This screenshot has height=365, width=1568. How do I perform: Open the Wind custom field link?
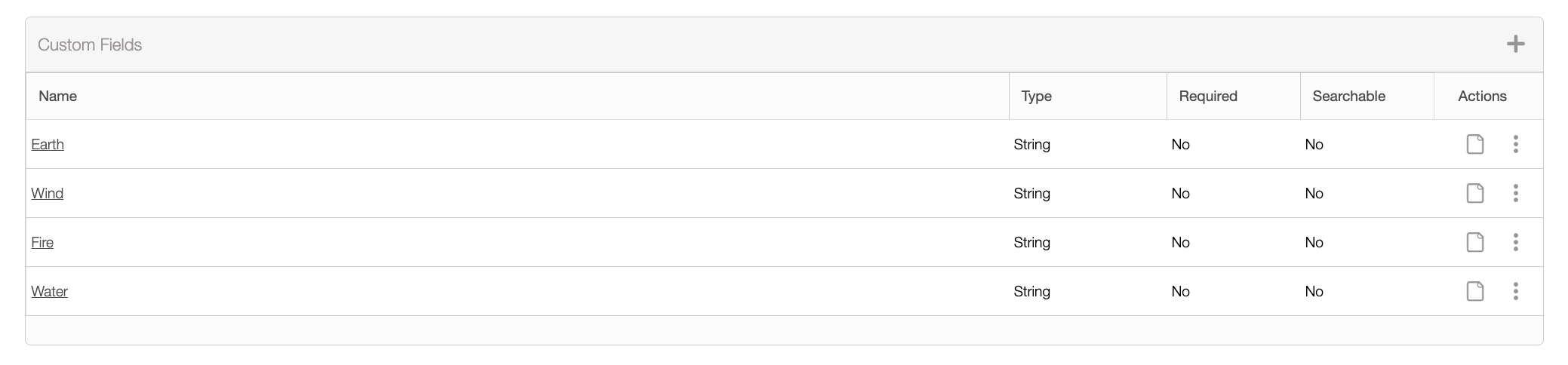point(48,193)
